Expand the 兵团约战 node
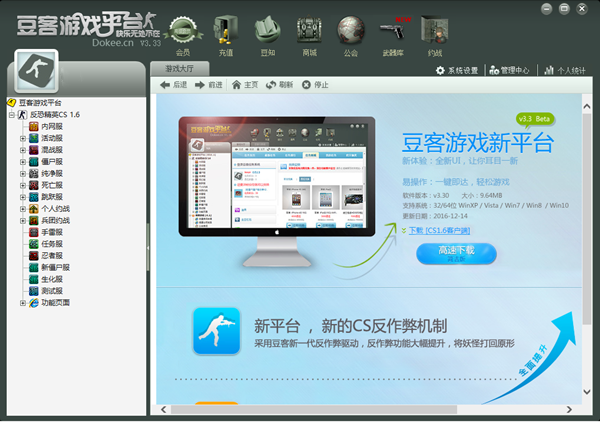The width and height of the screenshot is (600, 422). point(23,221)
